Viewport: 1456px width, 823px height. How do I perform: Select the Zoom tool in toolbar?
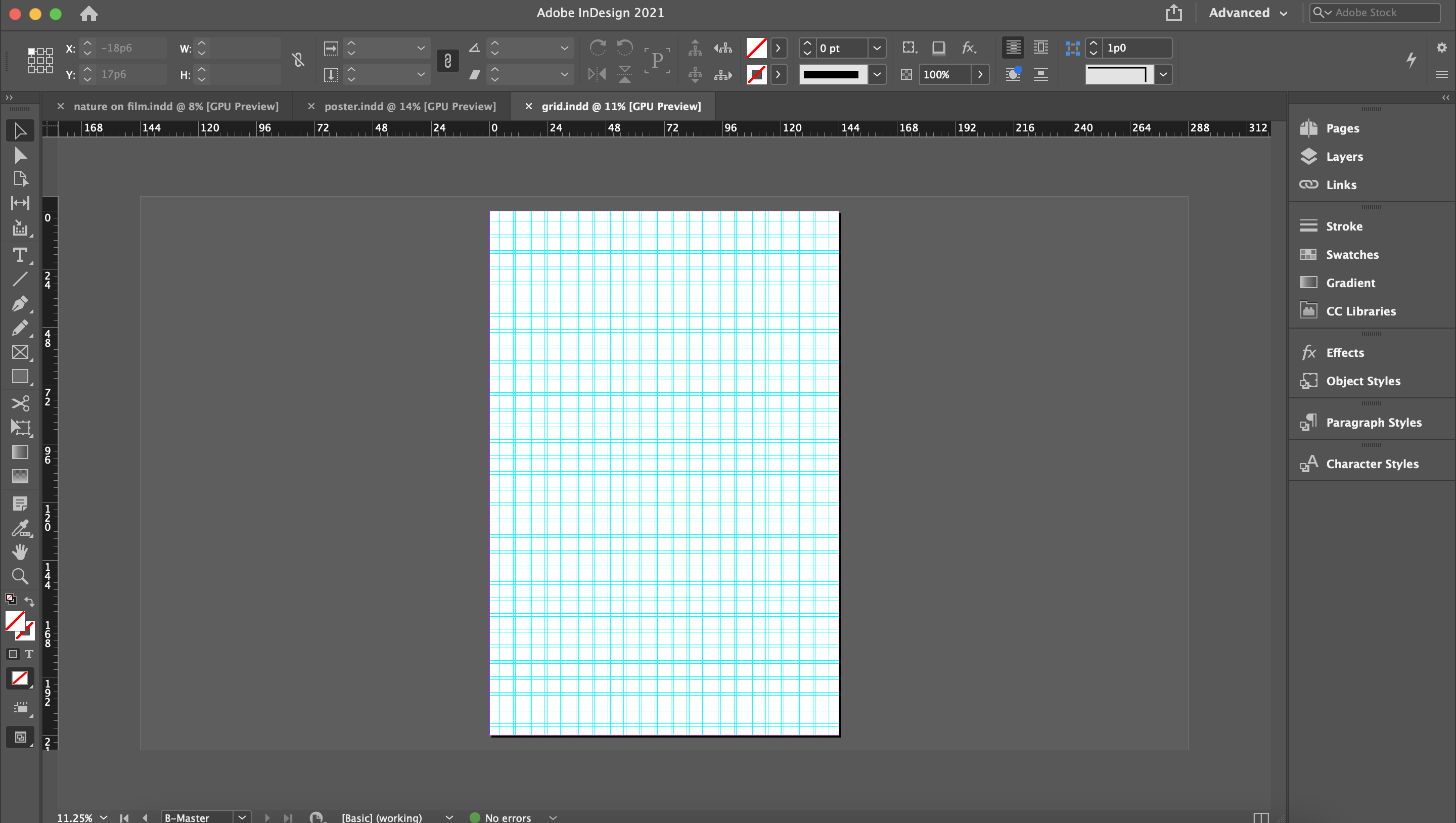(20, 576)
